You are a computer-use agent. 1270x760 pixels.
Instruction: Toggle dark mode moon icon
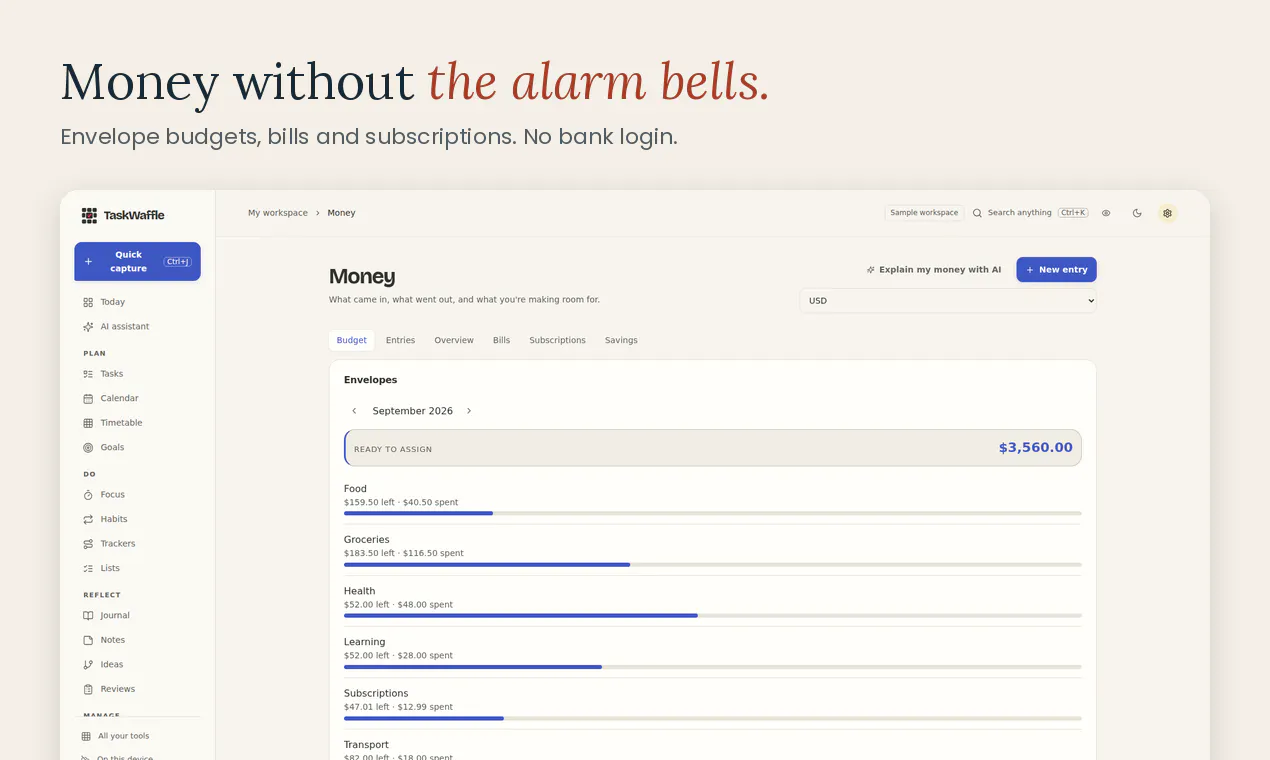1137,213
